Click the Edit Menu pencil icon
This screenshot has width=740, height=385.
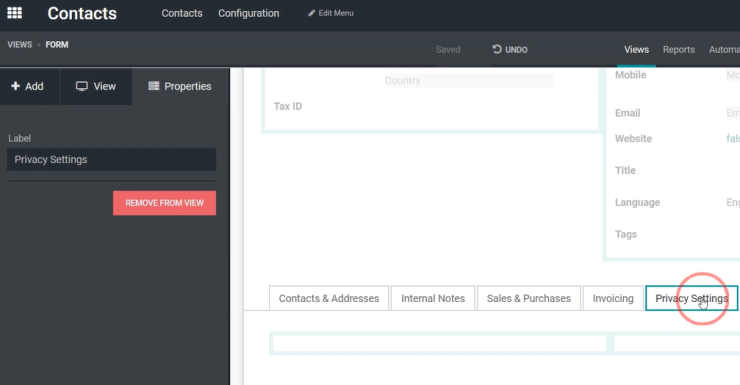tap(311, 13)
